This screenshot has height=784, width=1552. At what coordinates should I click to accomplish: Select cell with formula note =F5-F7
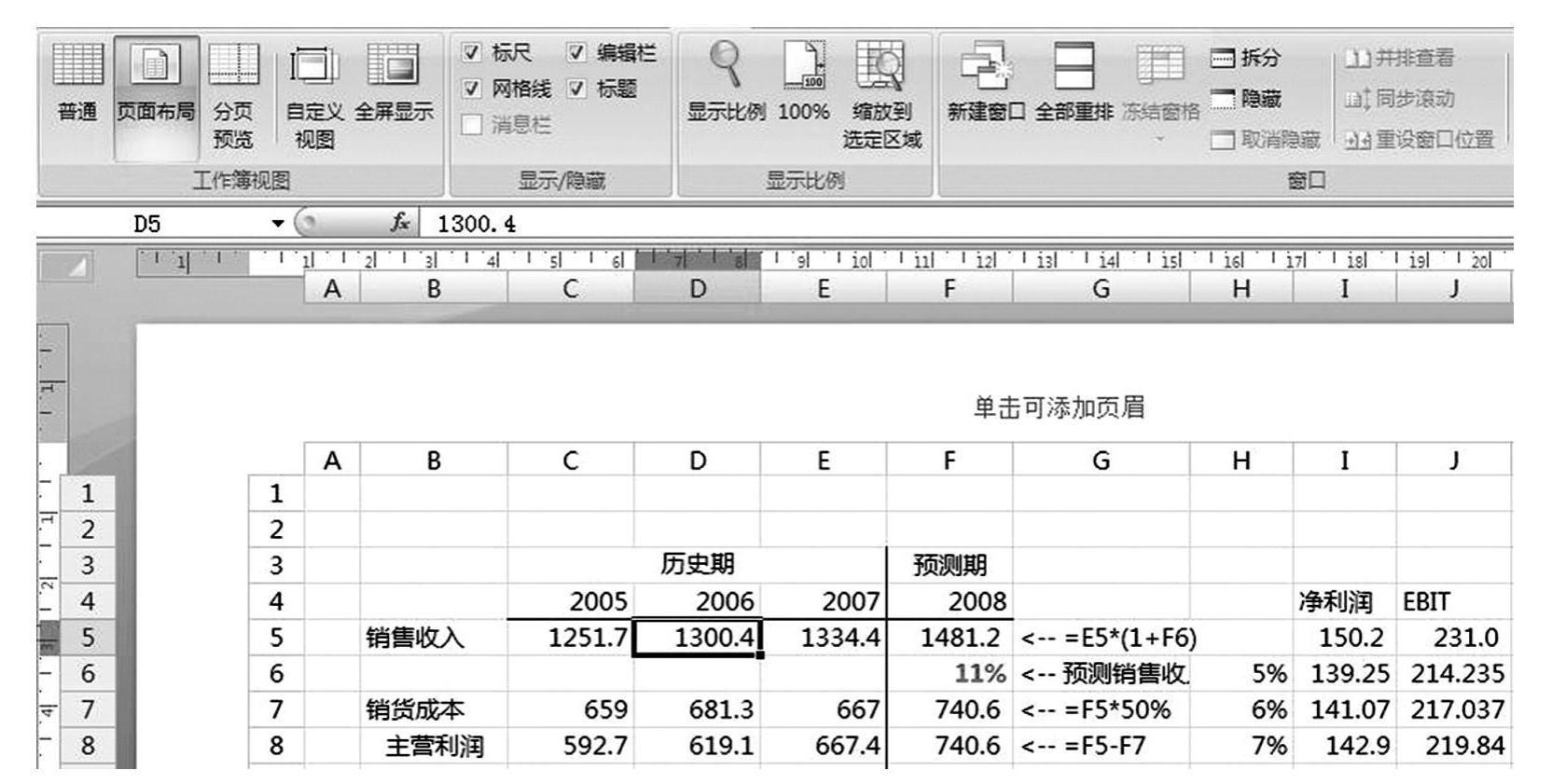coord(1102,746)
